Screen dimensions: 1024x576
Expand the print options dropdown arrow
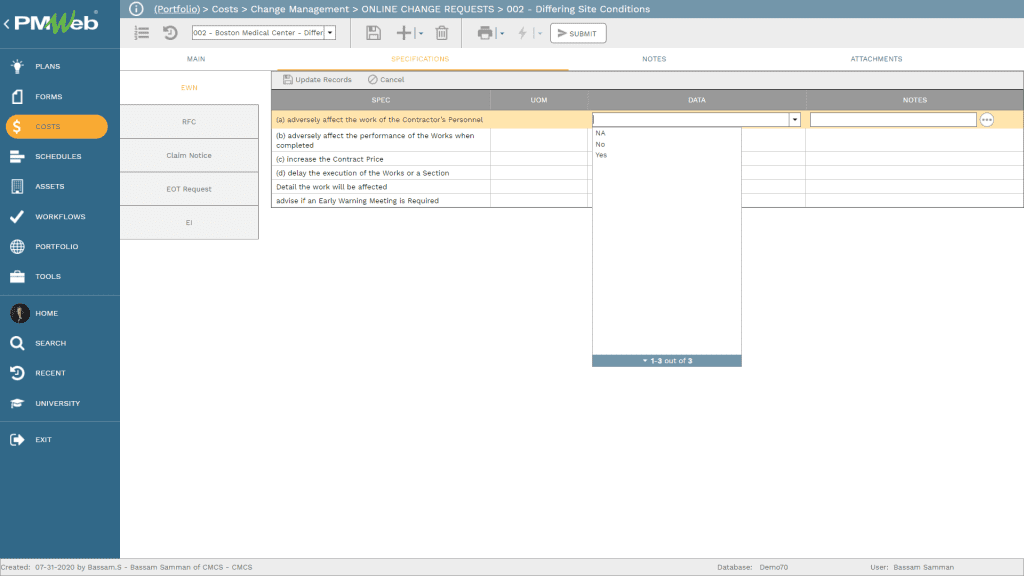click(502, 34)
